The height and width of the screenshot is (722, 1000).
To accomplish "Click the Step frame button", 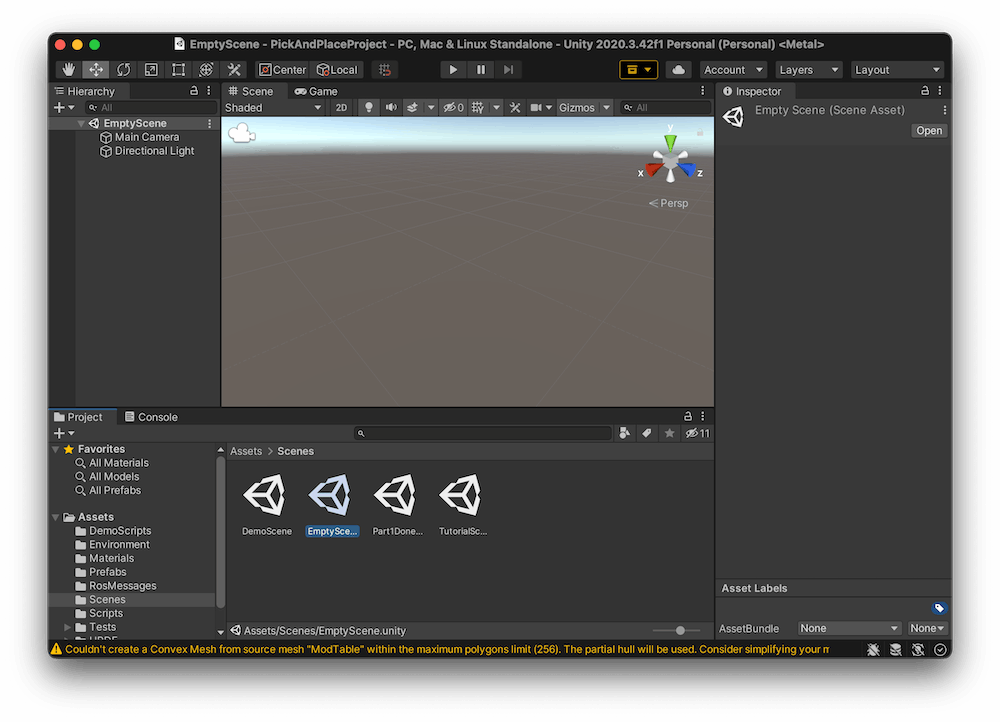I will [508, 70].
